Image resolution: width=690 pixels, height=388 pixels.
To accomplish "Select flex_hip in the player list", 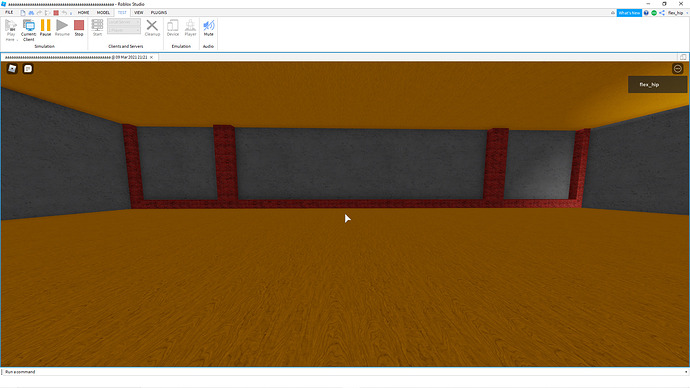I will [657, 84].
